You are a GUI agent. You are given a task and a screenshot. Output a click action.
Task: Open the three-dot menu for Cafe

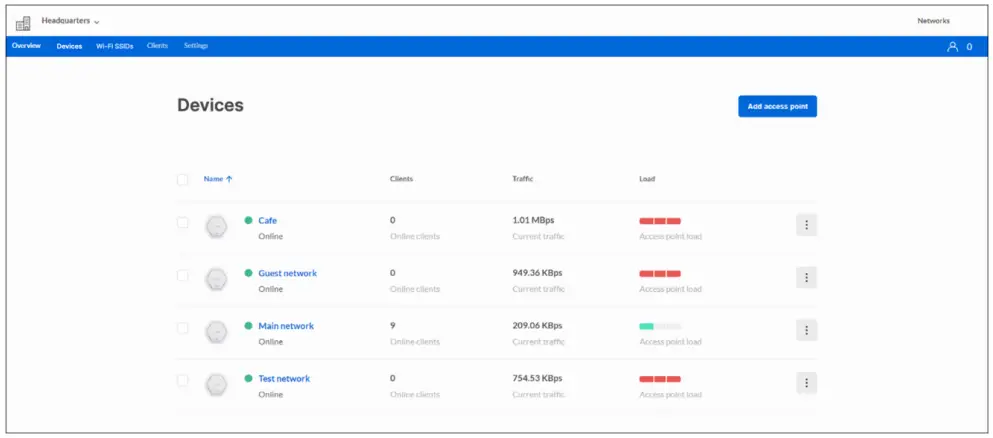(x=806, y=225)
